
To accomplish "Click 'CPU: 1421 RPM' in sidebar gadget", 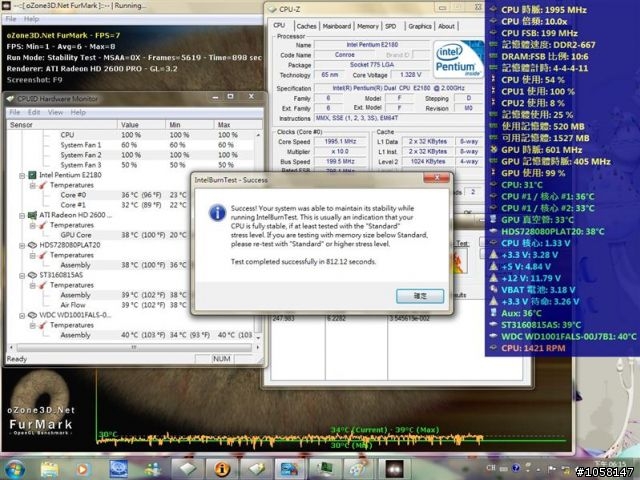I will (x=533, y=348).
